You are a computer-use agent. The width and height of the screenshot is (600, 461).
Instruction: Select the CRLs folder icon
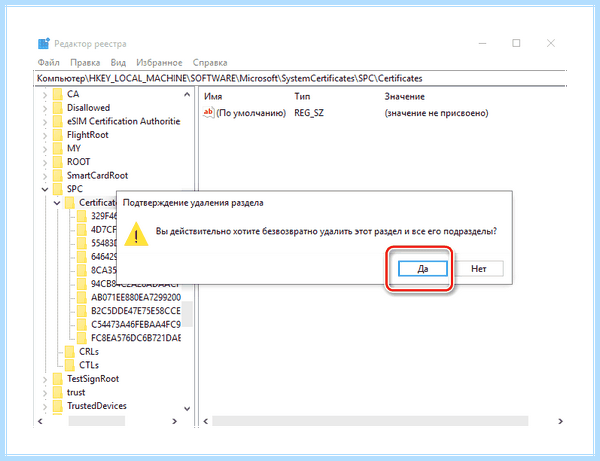pyautogui.click(x=70, y=352)
